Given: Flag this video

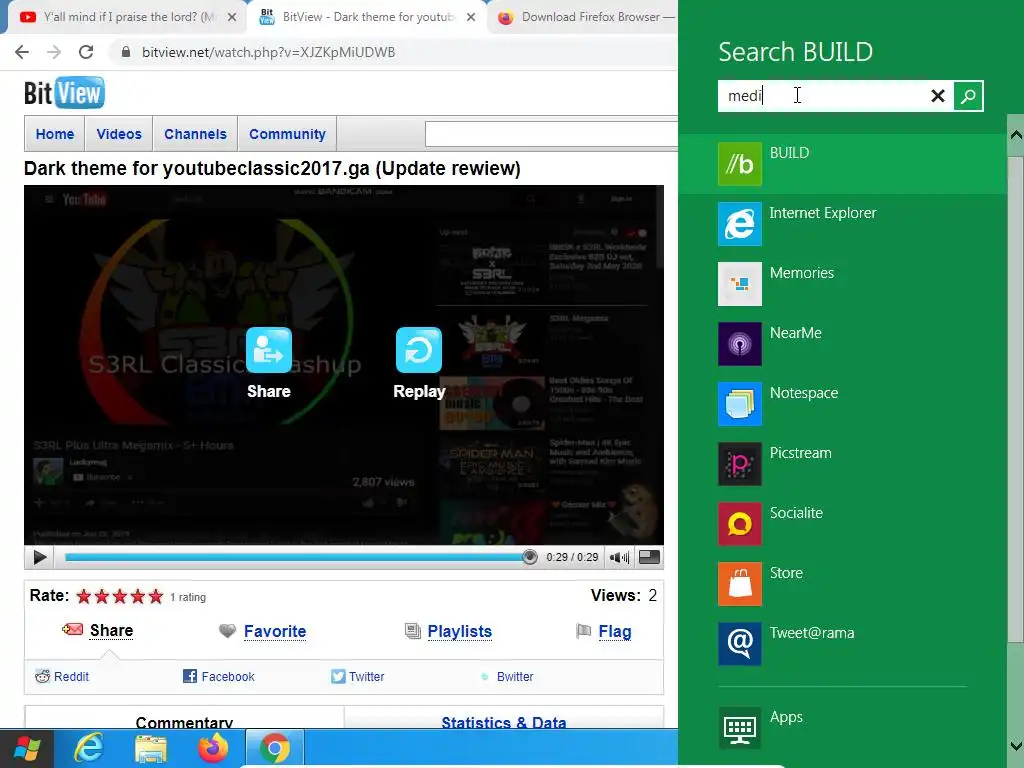Looking at the screenshot, I should pos(615,632).
